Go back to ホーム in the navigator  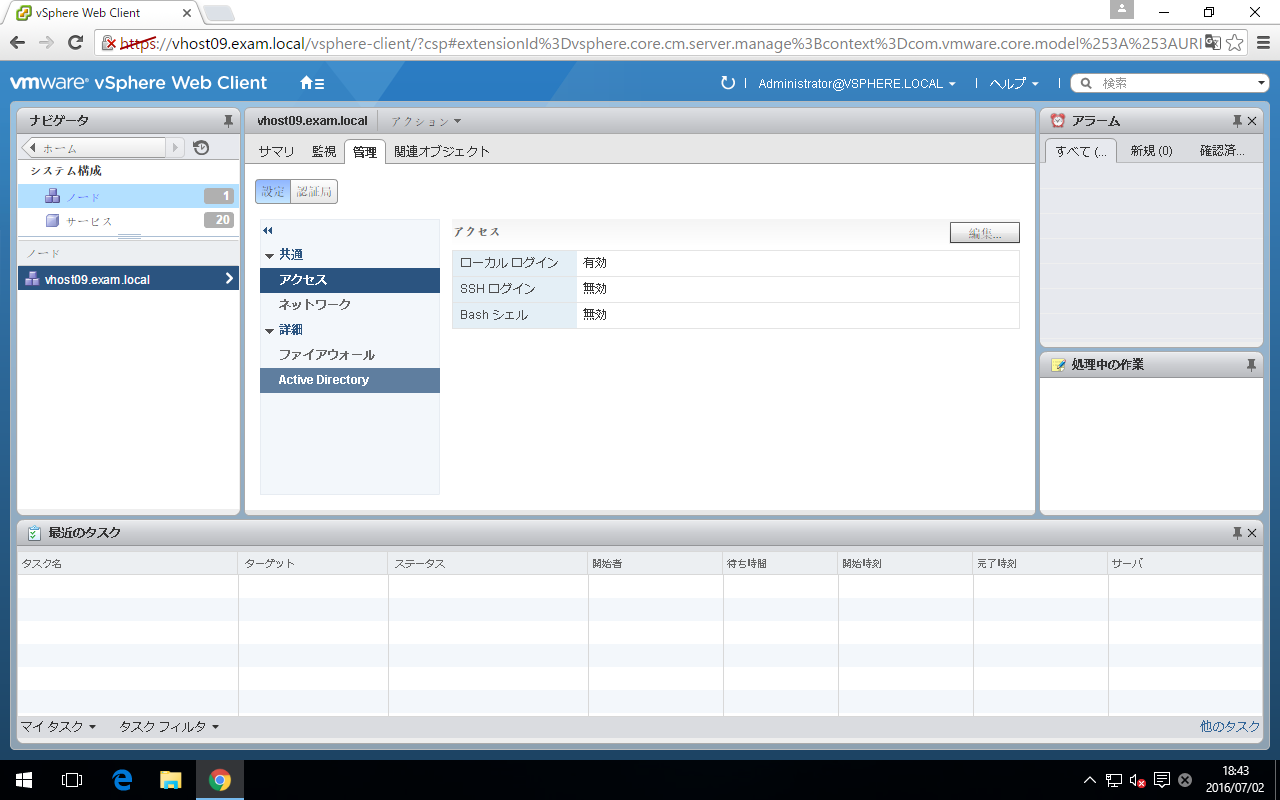(x=94, y=148)
